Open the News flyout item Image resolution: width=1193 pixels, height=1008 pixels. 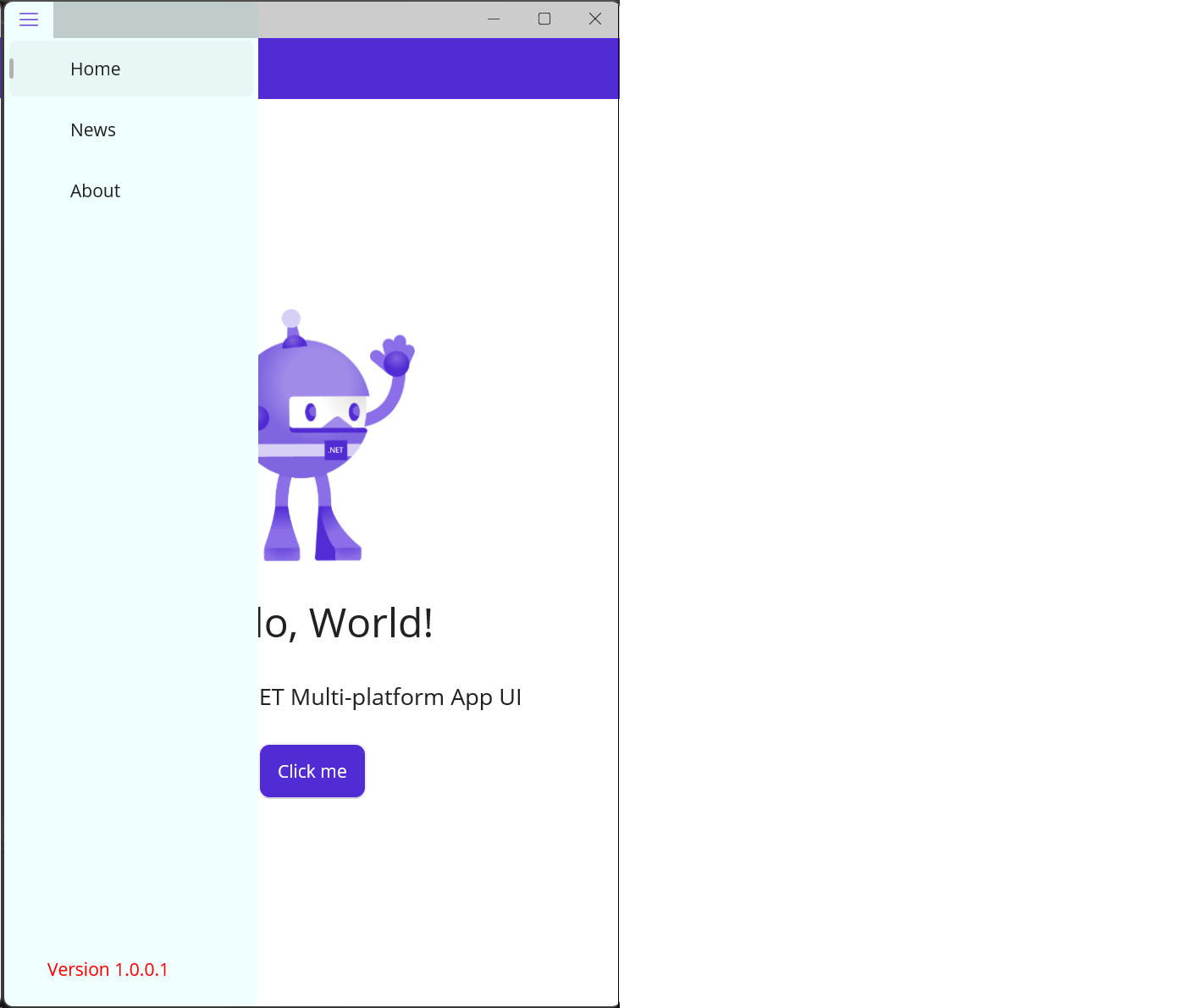[x=131, y=129]
